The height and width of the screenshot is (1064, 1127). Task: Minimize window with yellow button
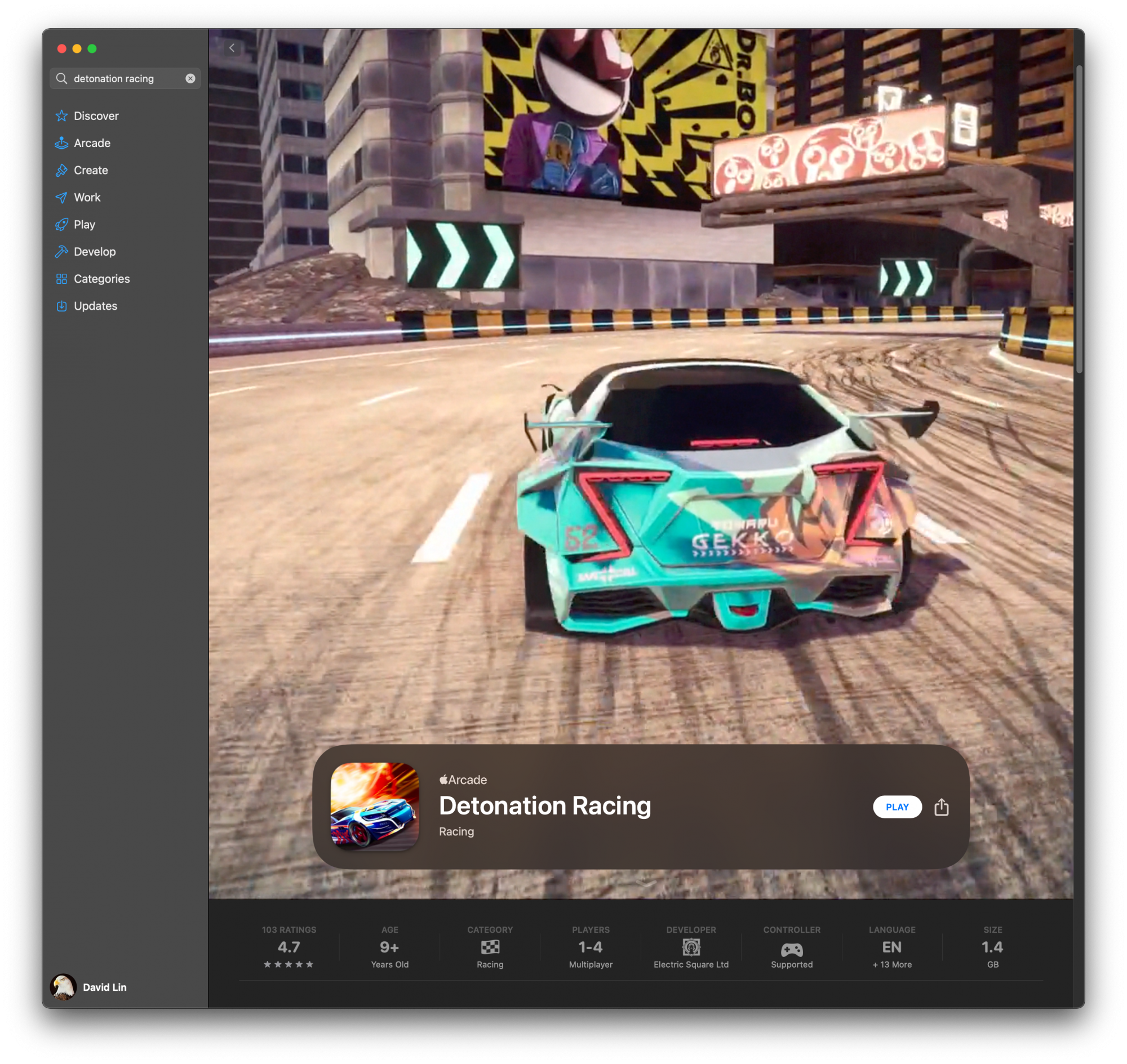pyautogui.click(x=77, y=49)
